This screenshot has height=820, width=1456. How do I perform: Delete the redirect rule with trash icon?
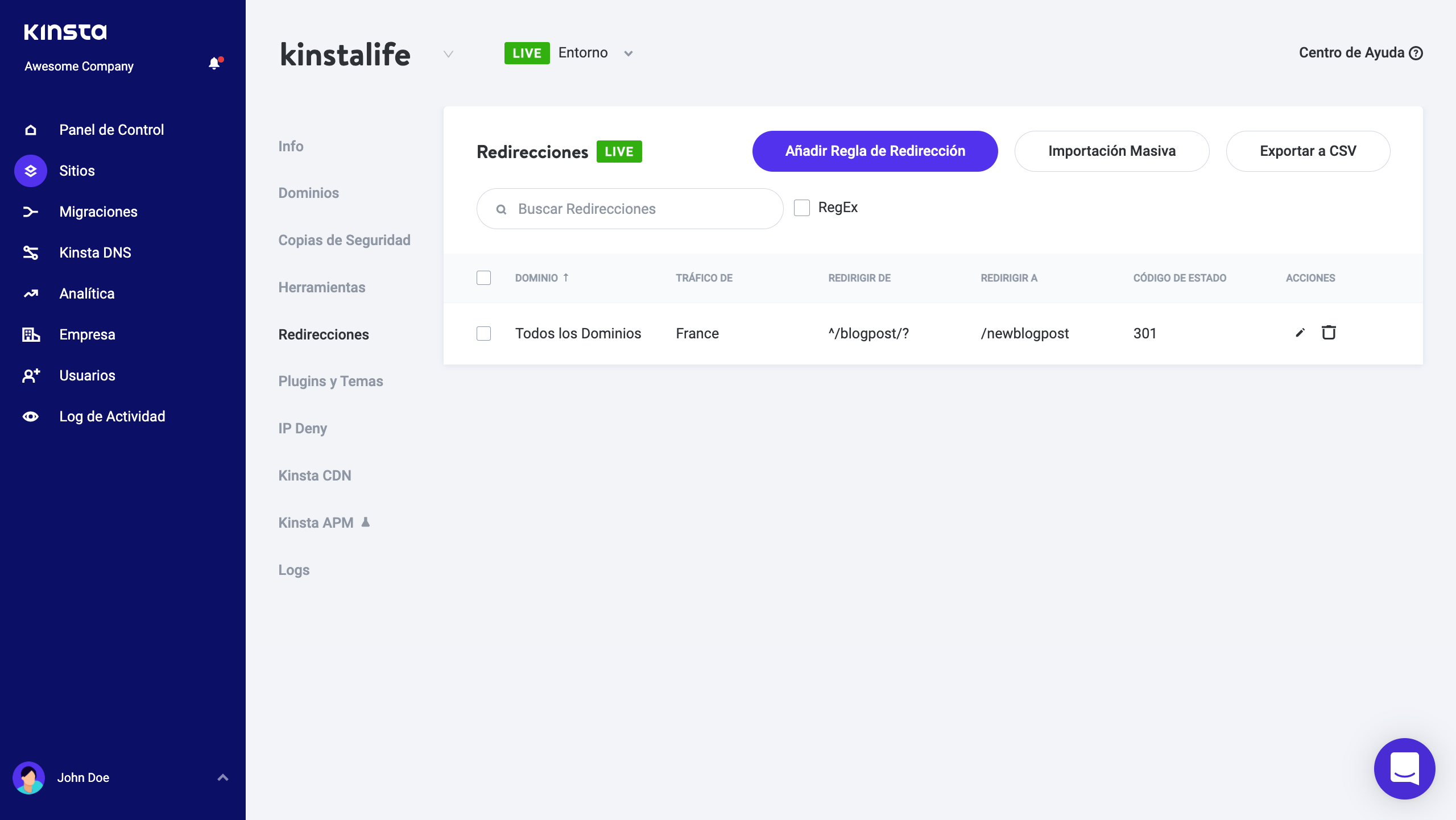1329,333
